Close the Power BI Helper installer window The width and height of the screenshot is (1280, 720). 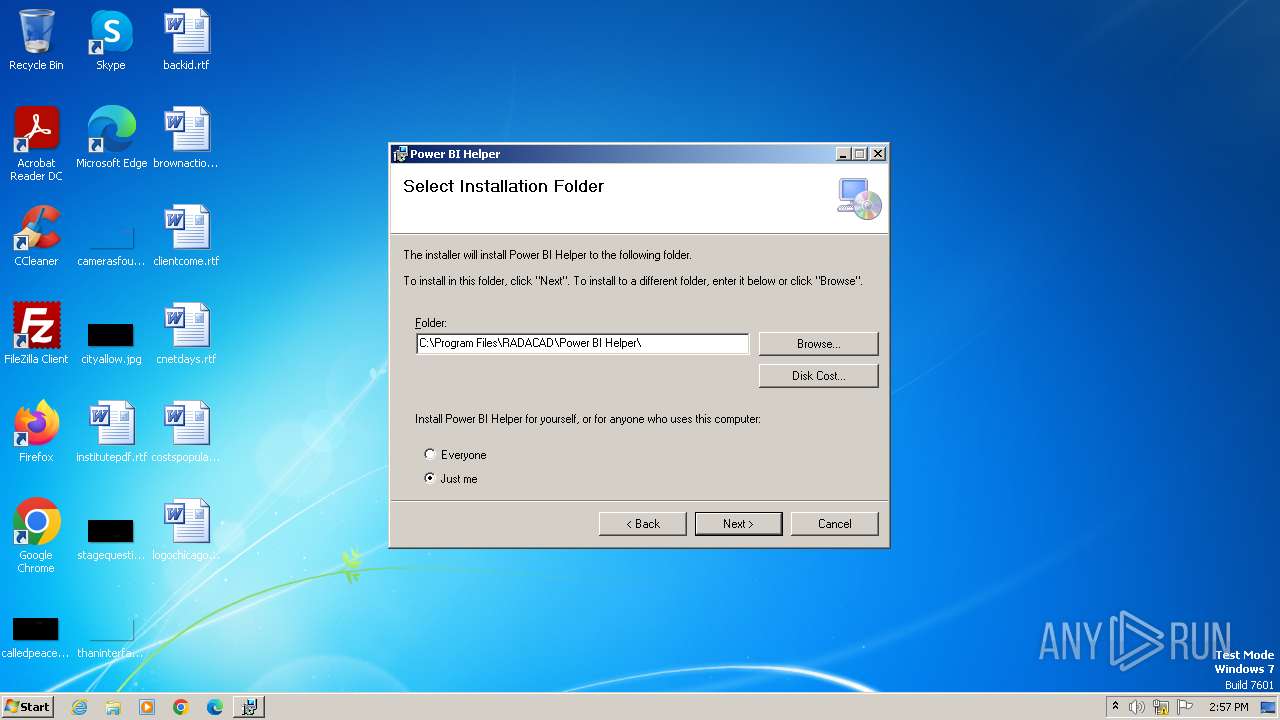877,154
